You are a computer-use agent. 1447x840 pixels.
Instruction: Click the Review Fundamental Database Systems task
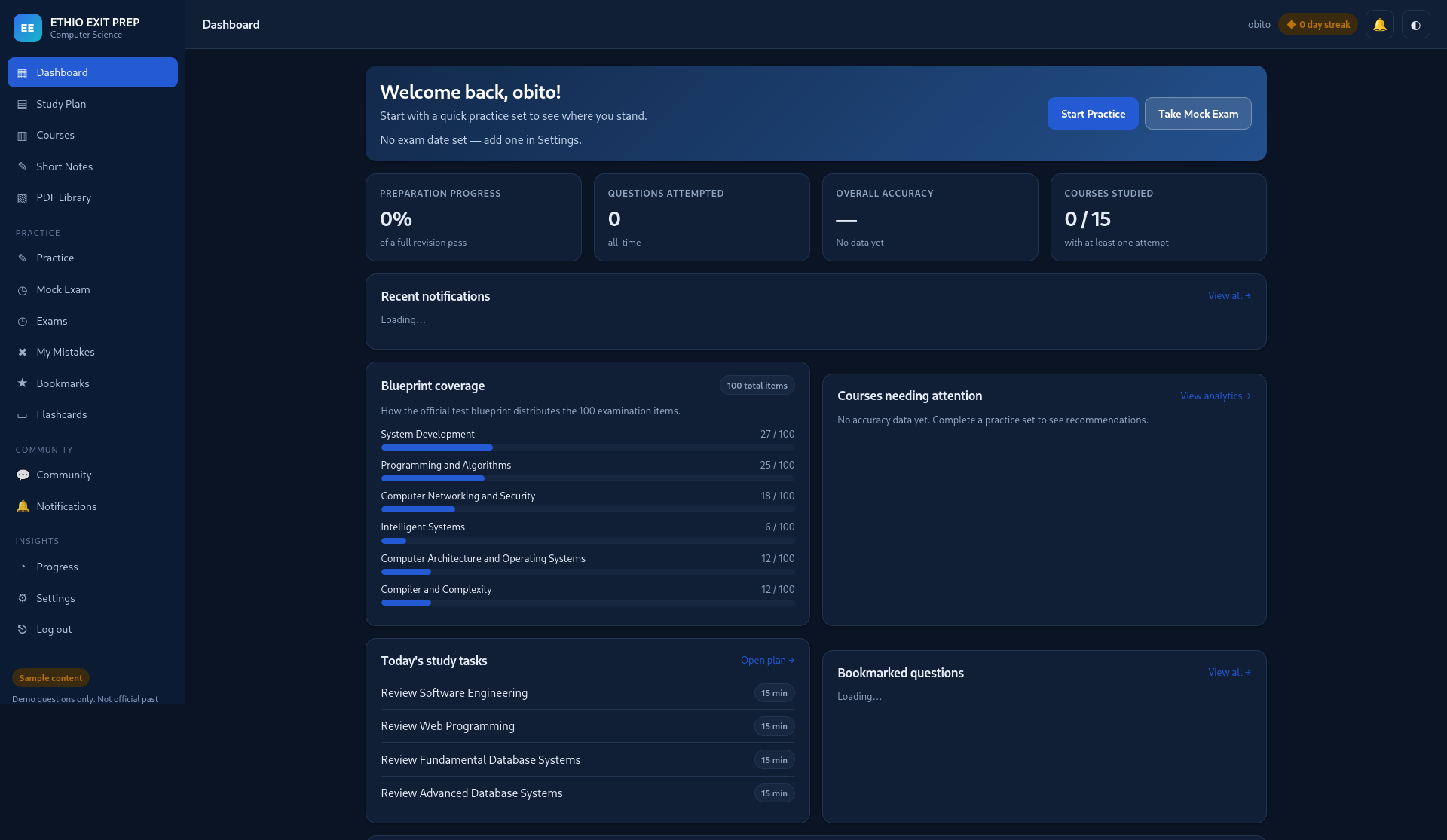tap(588, 760)
